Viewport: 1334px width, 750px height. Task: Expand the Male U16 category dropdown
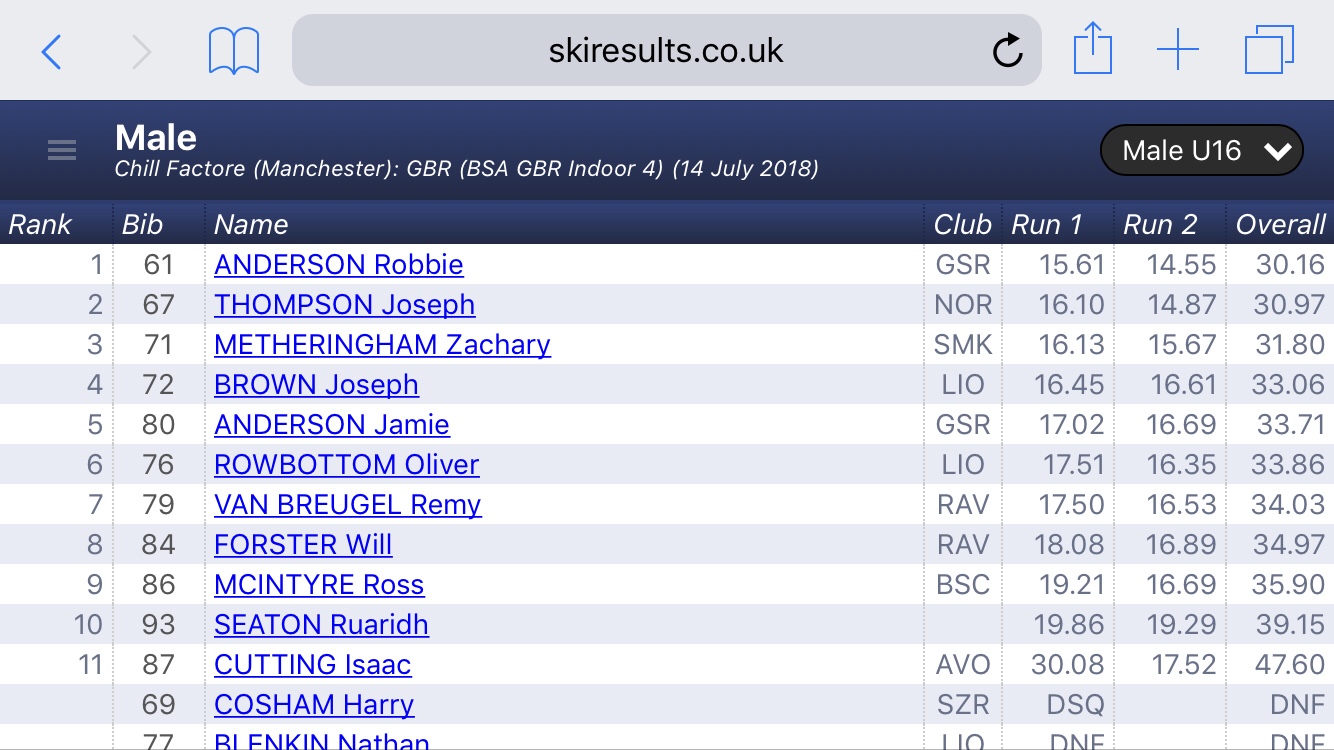[1201, 151]
